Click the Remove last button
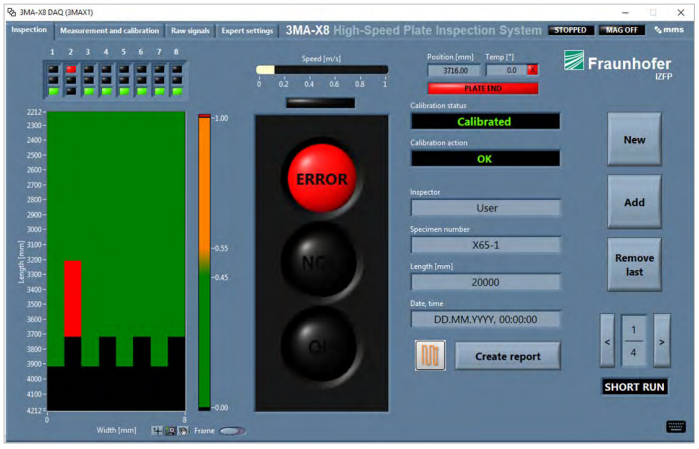The image size is (699, 449). point(634,265)
